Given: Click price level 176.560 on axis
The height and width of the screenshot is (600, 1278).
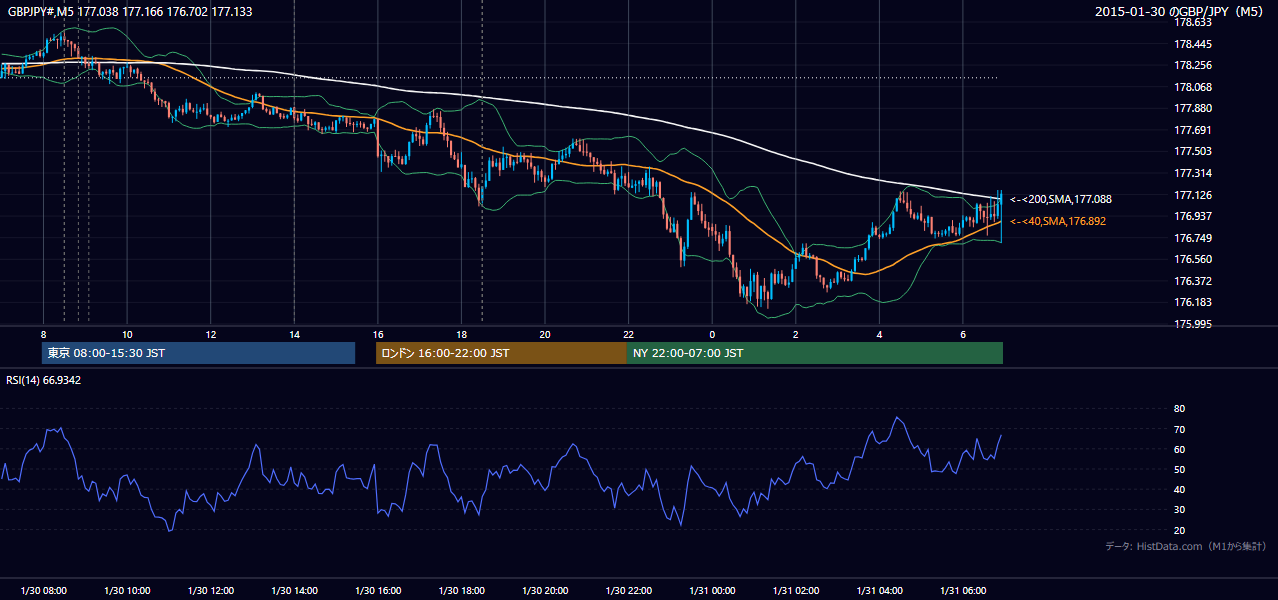Looking at the screenshot, I should pos(1192,259).
